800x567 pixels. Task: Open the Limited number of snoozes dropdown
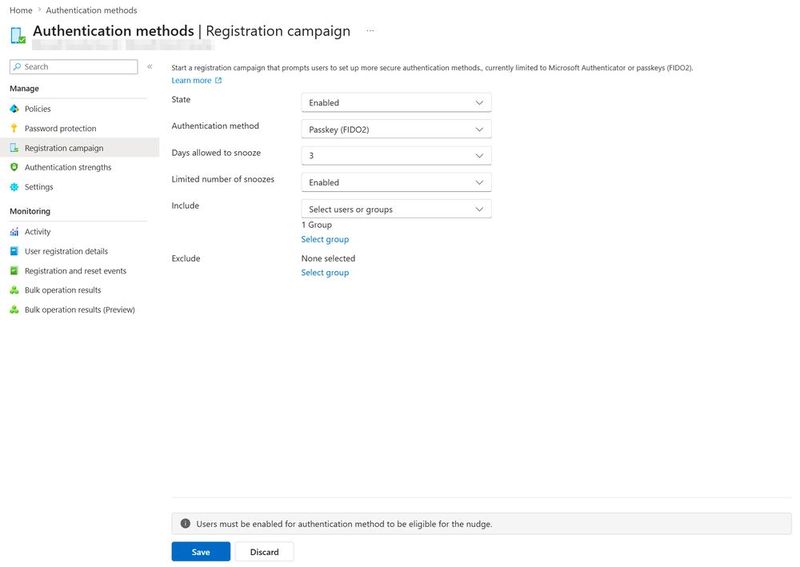click(x=396, y=182)
